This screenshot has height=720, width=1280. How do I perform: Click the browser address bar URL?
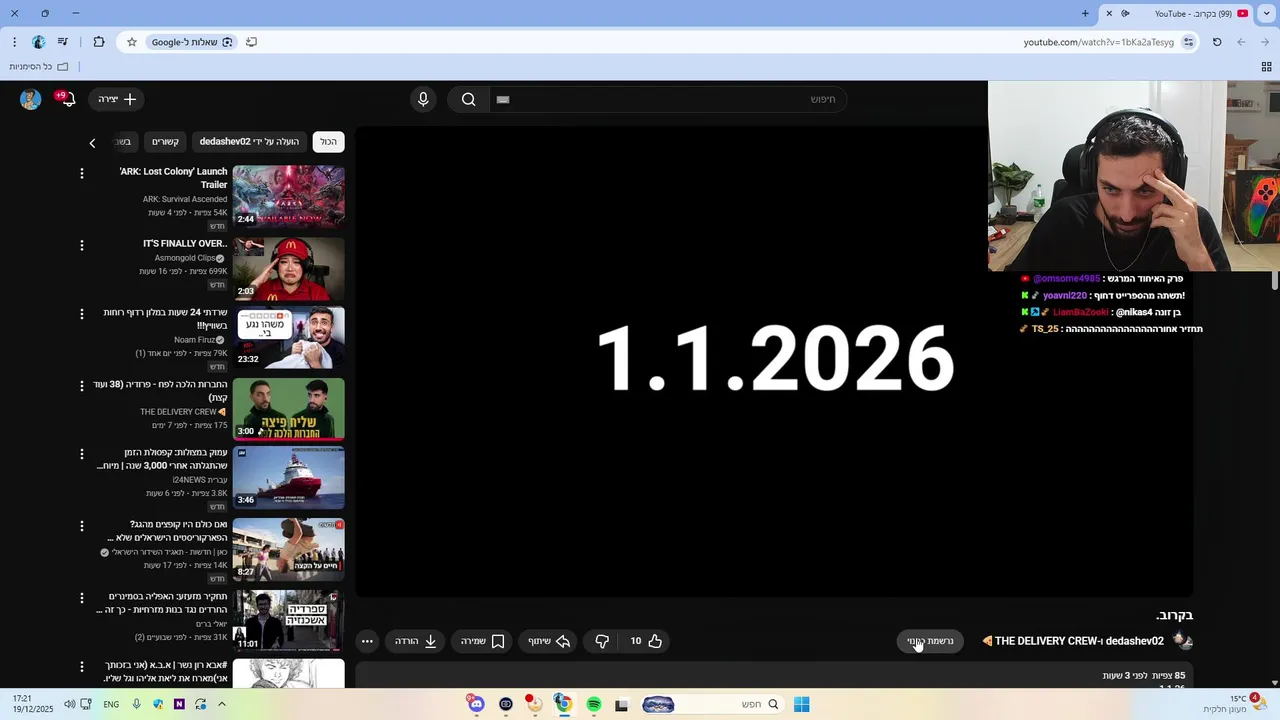[x=1098, y=42]
